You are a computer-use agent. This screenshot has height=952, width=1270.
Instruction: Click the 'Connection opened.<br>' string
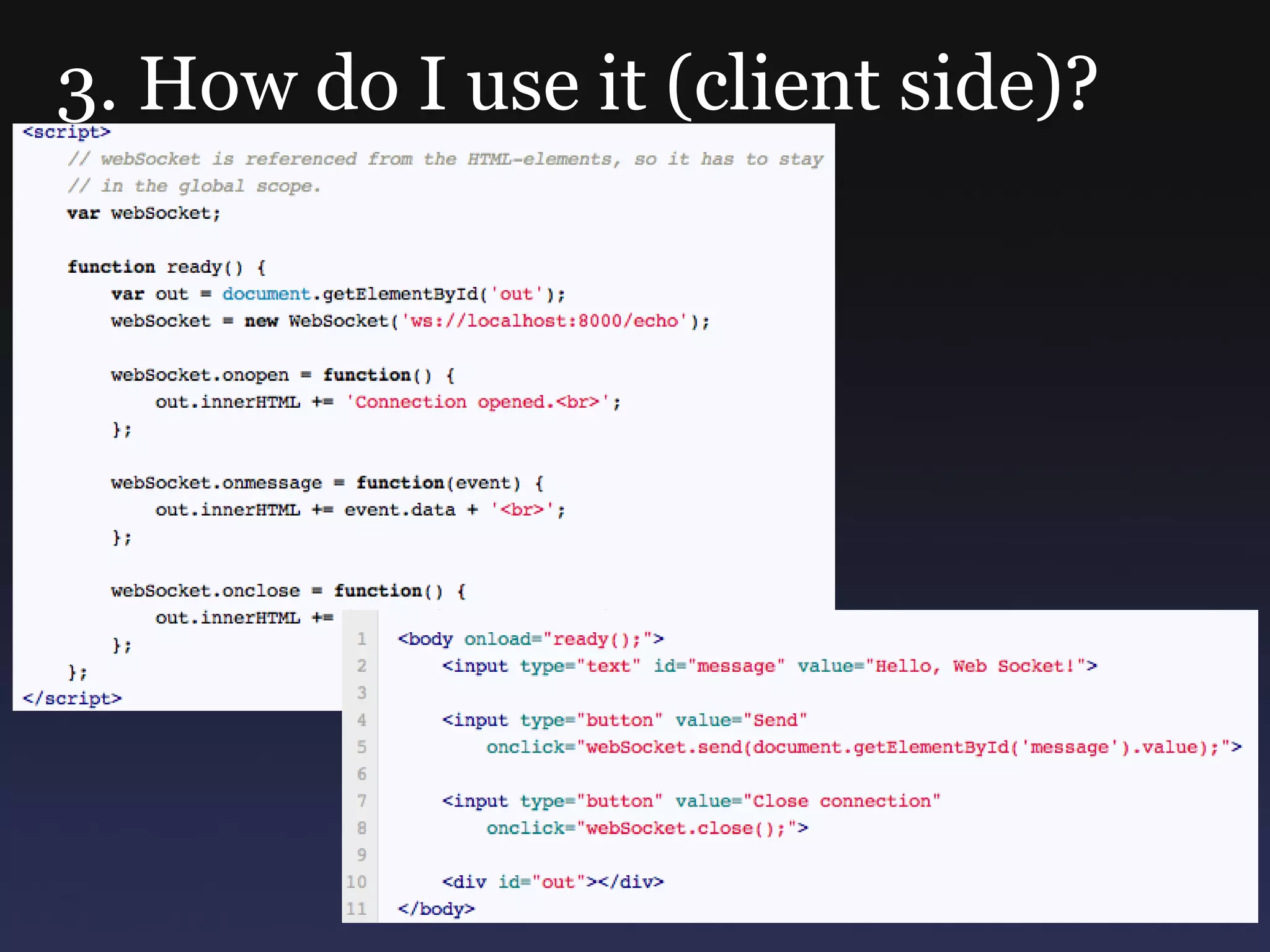[x=477, y=402]
